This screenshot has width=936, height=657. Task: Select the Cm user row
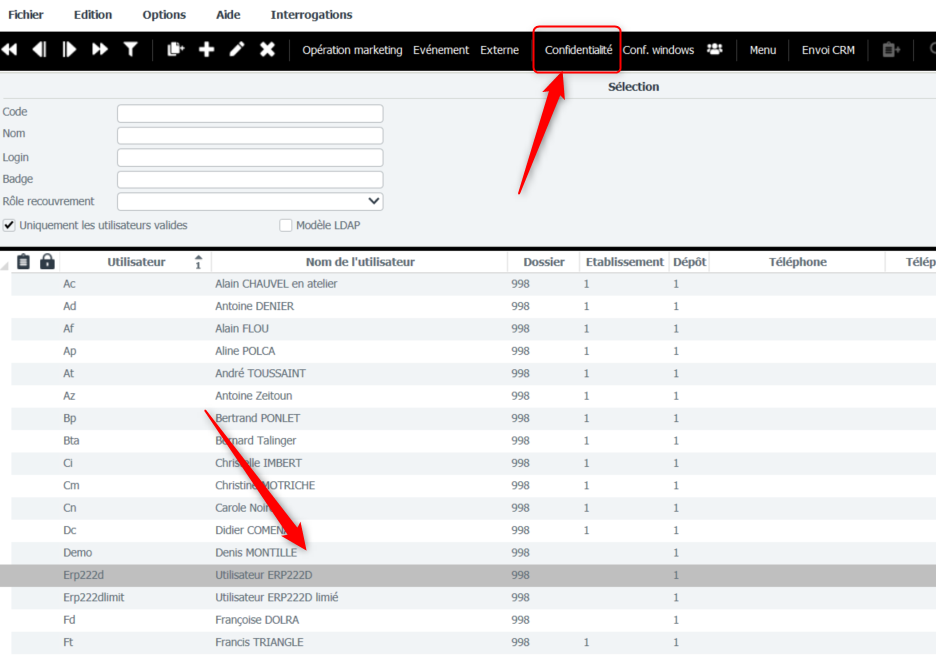point(473,485)
